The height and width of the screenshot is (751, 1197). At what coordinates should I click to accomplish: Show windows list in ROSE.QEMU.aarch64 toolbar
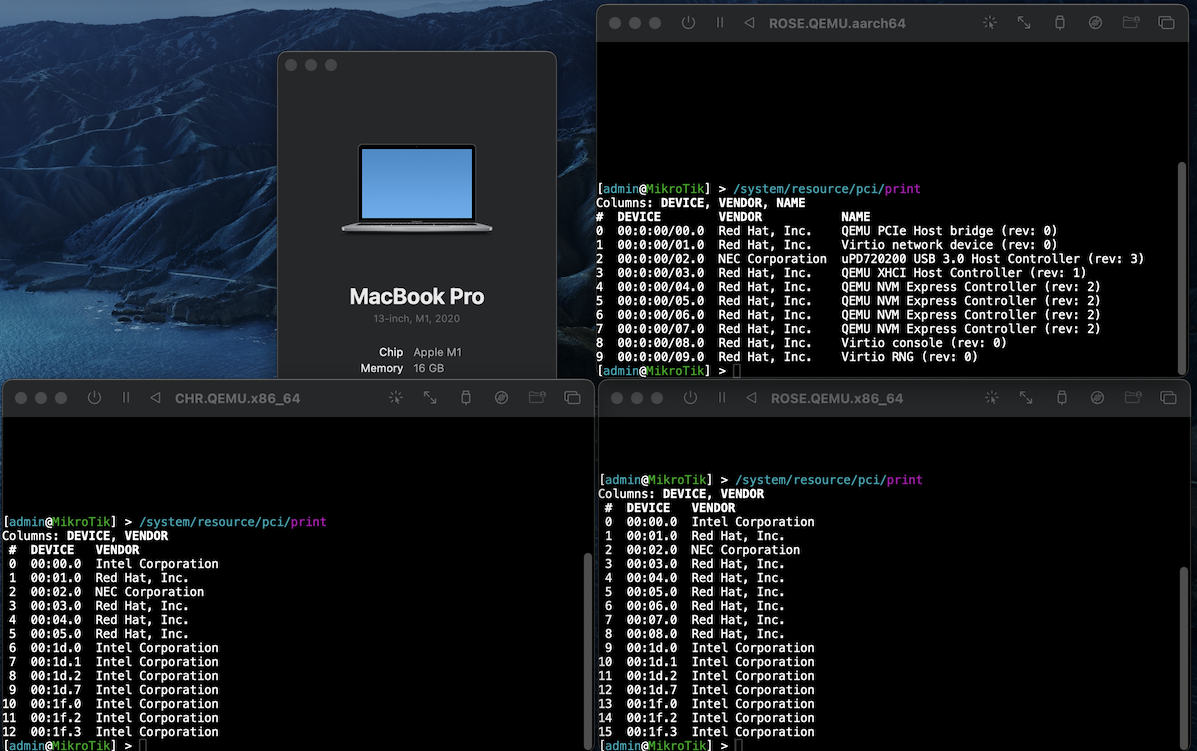[x=1166, y=23]
